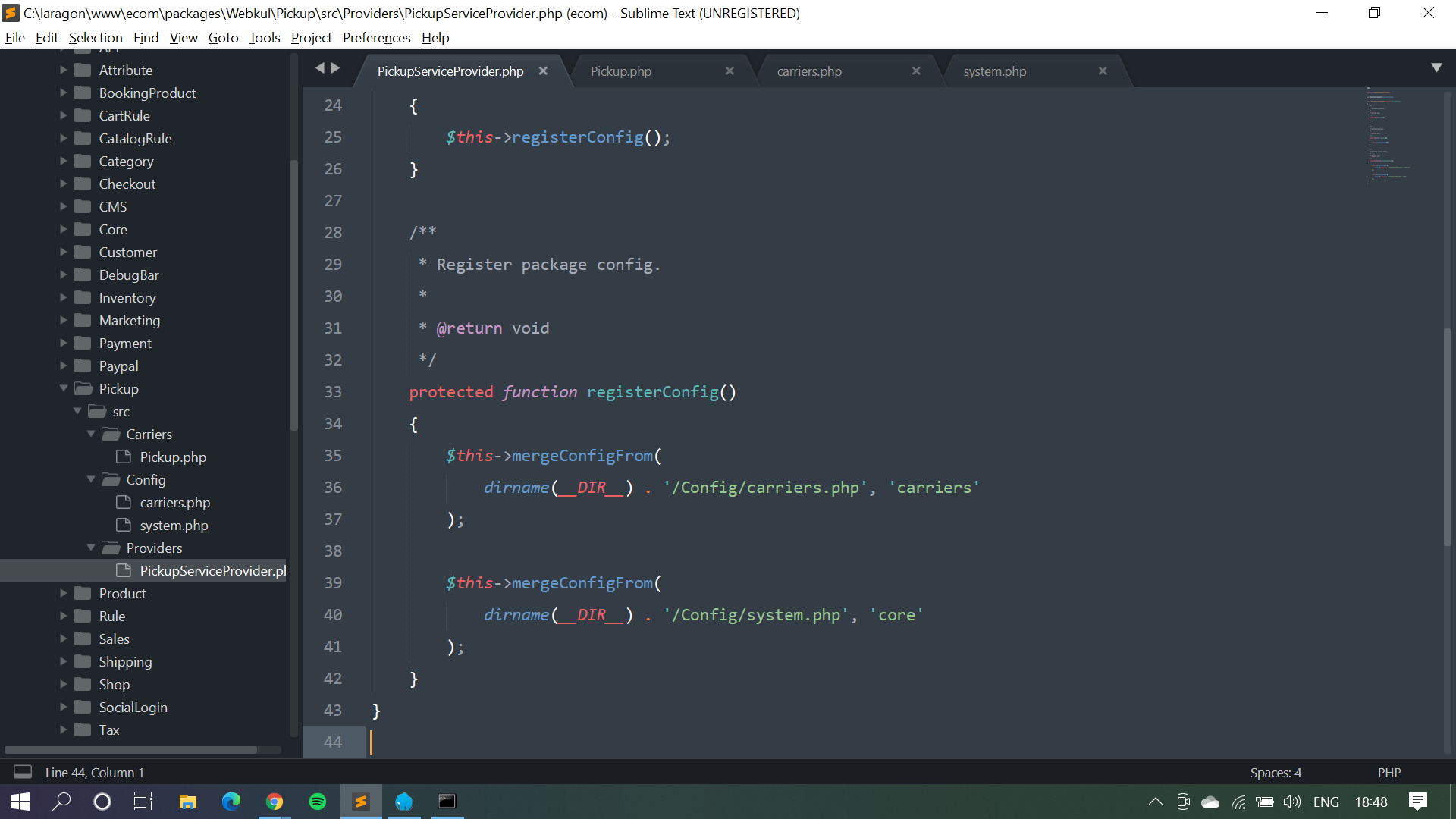Click the sidebar vertical scrollbar
Image resolution: width=1456 pixels, height=819 pixels.
click(x=293, y=296)
